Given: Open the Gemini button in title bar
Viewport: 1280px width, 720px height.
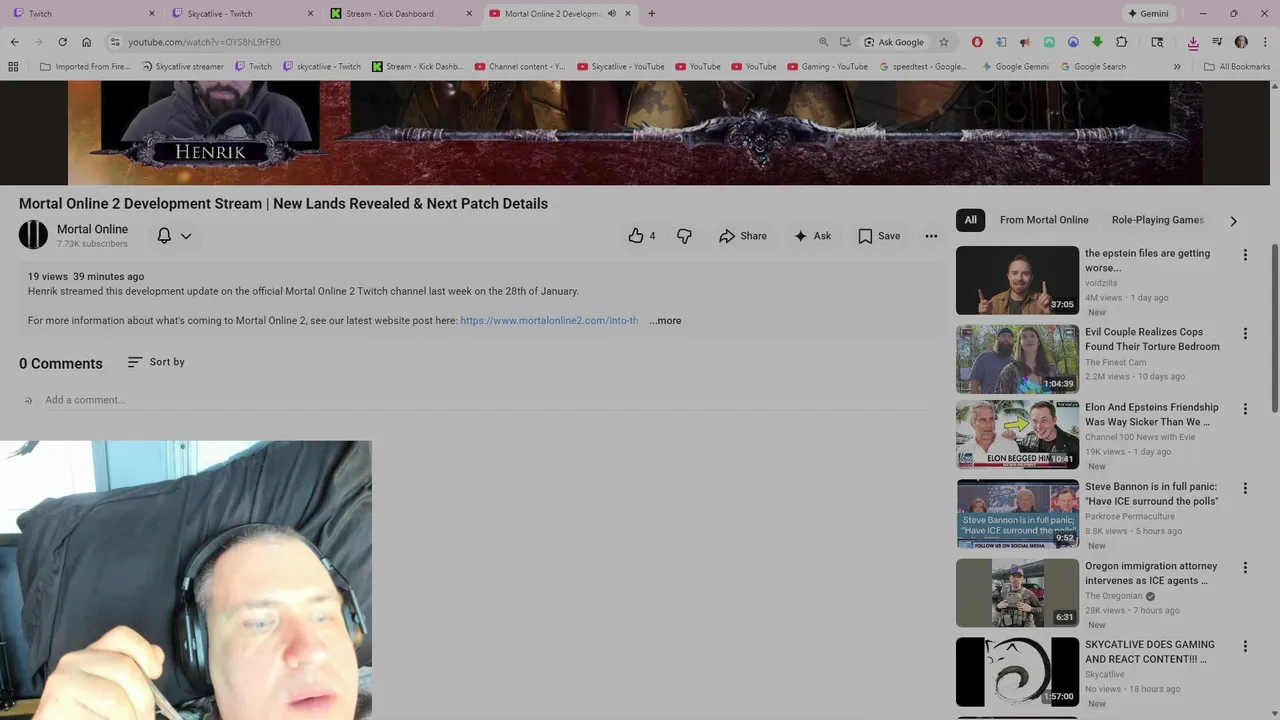Looking at the screenshot, I should tap(1148, 14).
